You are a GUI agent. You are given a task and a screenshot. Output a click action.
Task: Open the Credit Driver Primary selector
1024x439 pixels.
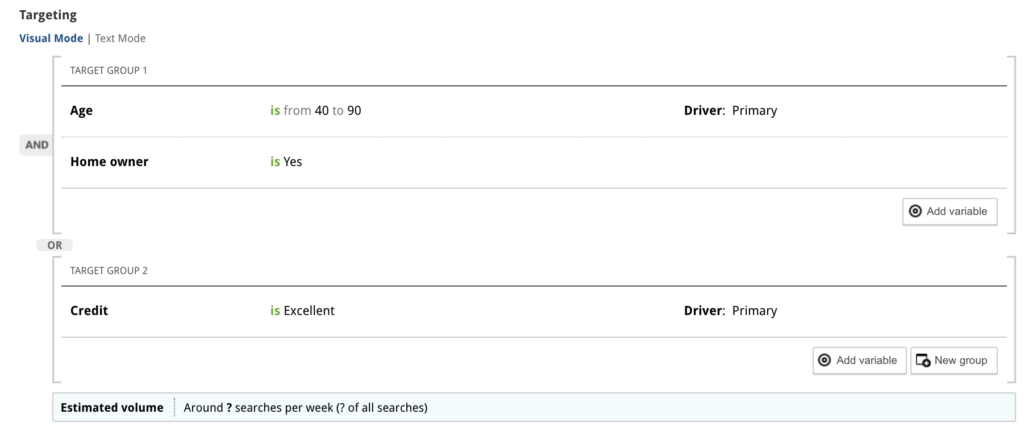(x=754, y=311)
